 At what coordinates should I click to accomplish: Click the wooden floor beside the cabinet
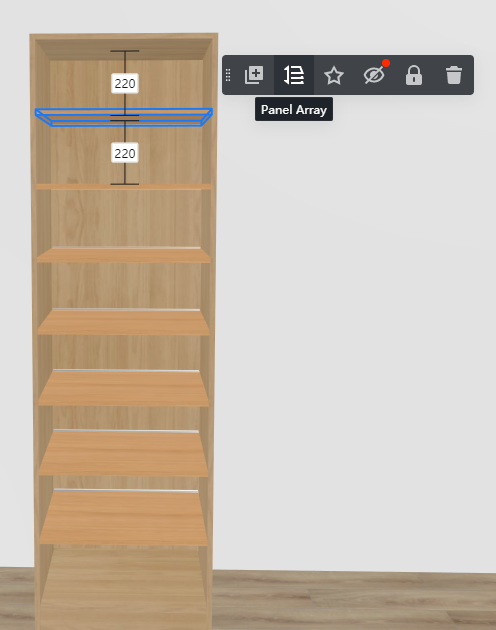(354, 601)
